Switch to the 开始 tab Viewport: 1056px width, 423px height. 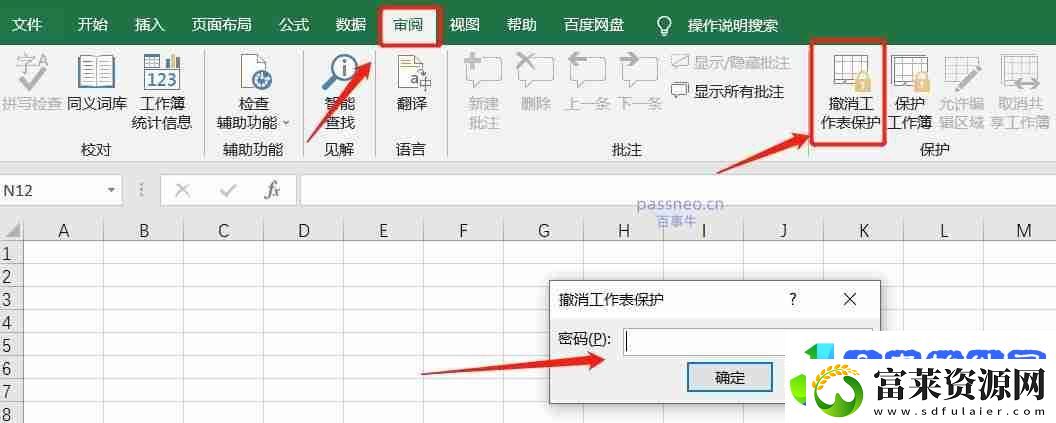(x=92, y=25)
